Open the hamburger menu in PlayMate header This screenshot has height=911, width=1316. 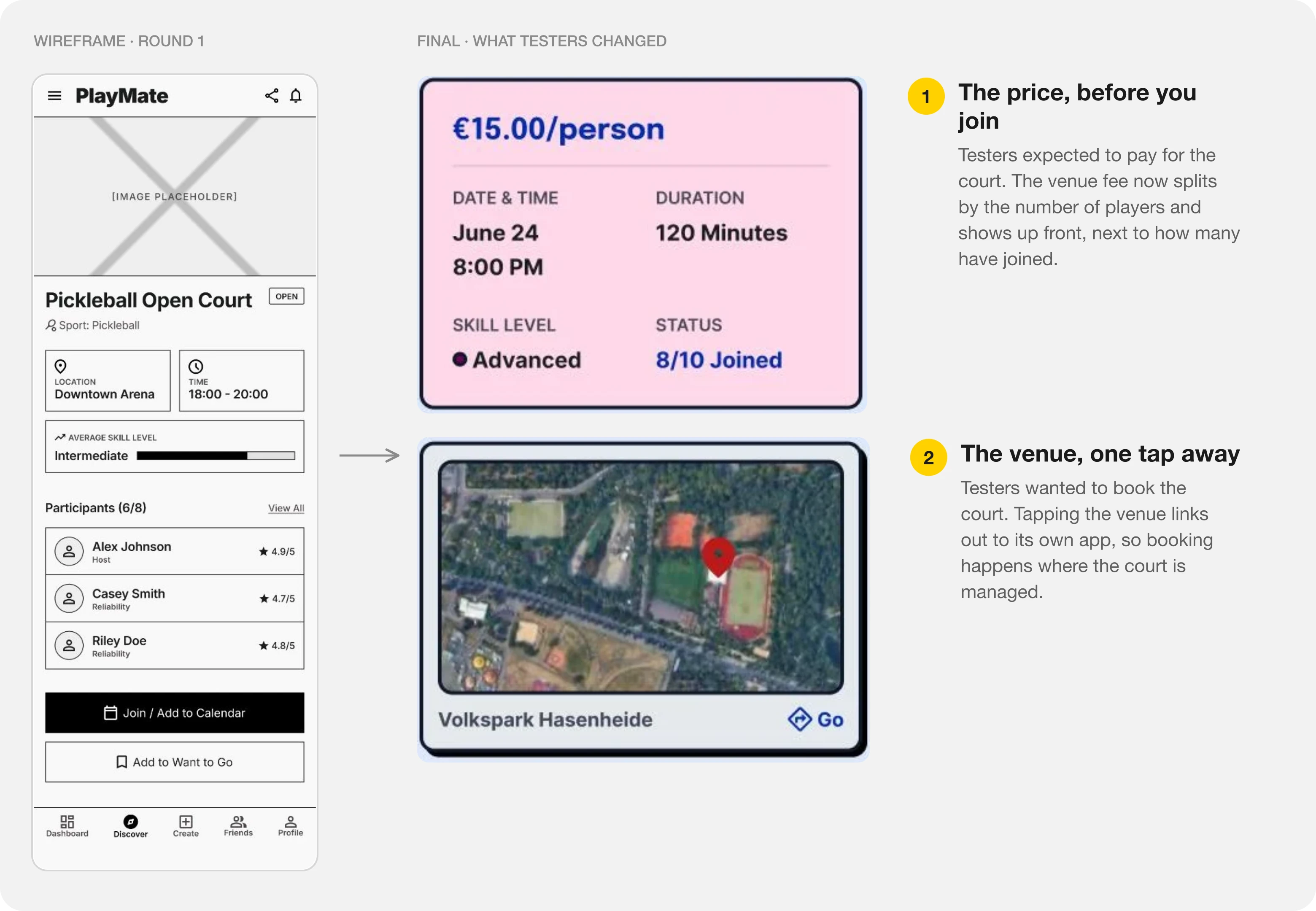pyautogui.click(x=54, y=95)
